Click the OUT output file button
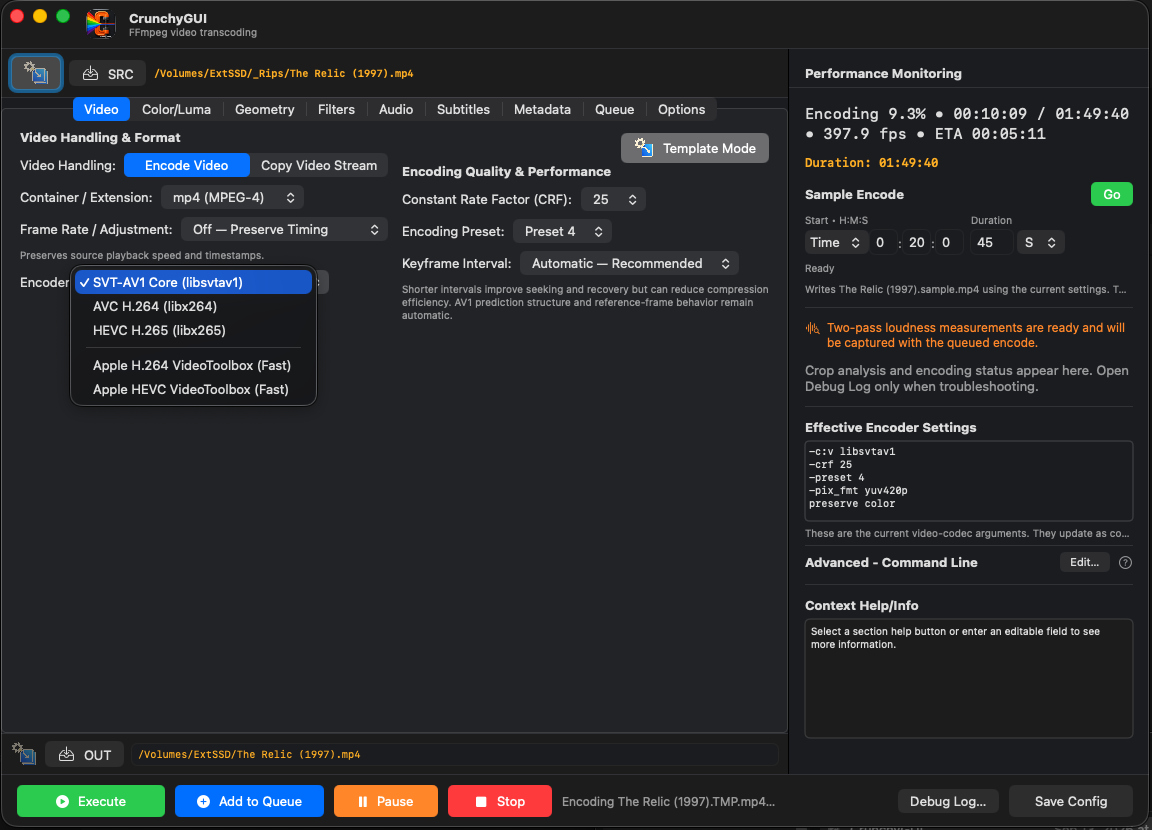Image resolution: width=1152 pixels, height=830 pixels. tap(85, 754)
